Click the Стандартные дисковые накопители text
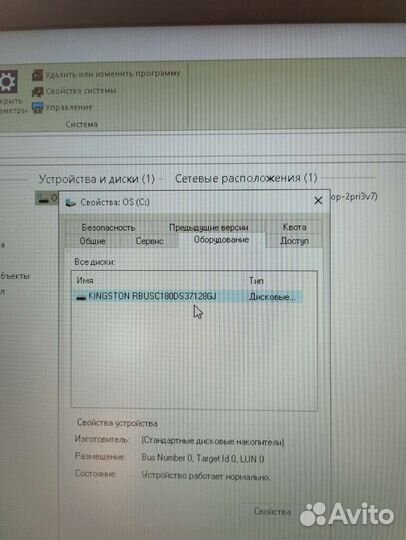Image resolution: width=406 pixels, height=540 pixels. tap(213, 442)
